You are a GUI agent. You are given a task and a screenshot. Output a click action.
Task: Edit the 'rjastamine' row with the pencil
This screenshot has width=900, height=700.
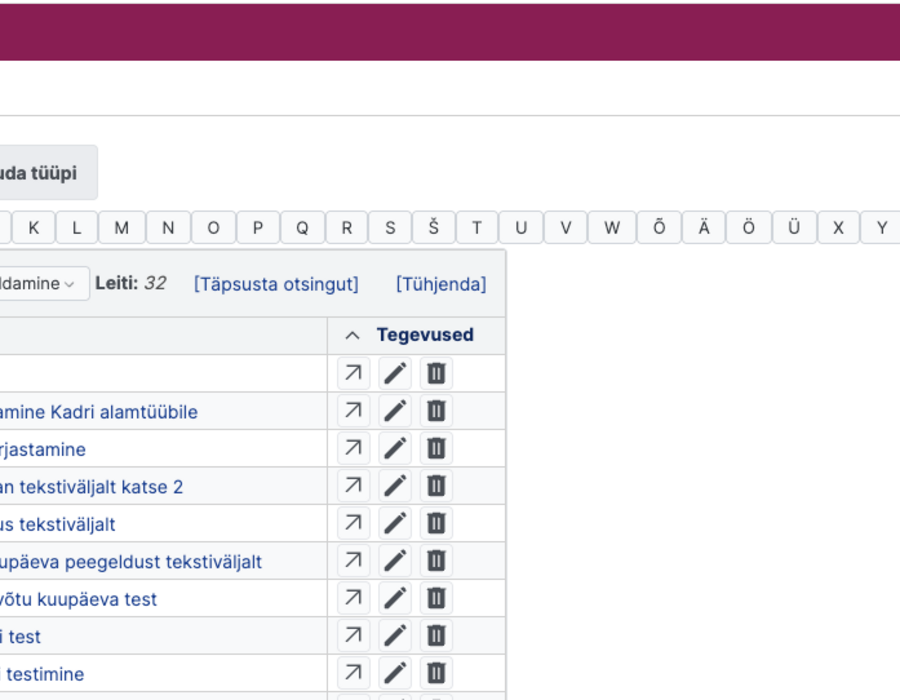coord(395,448)
